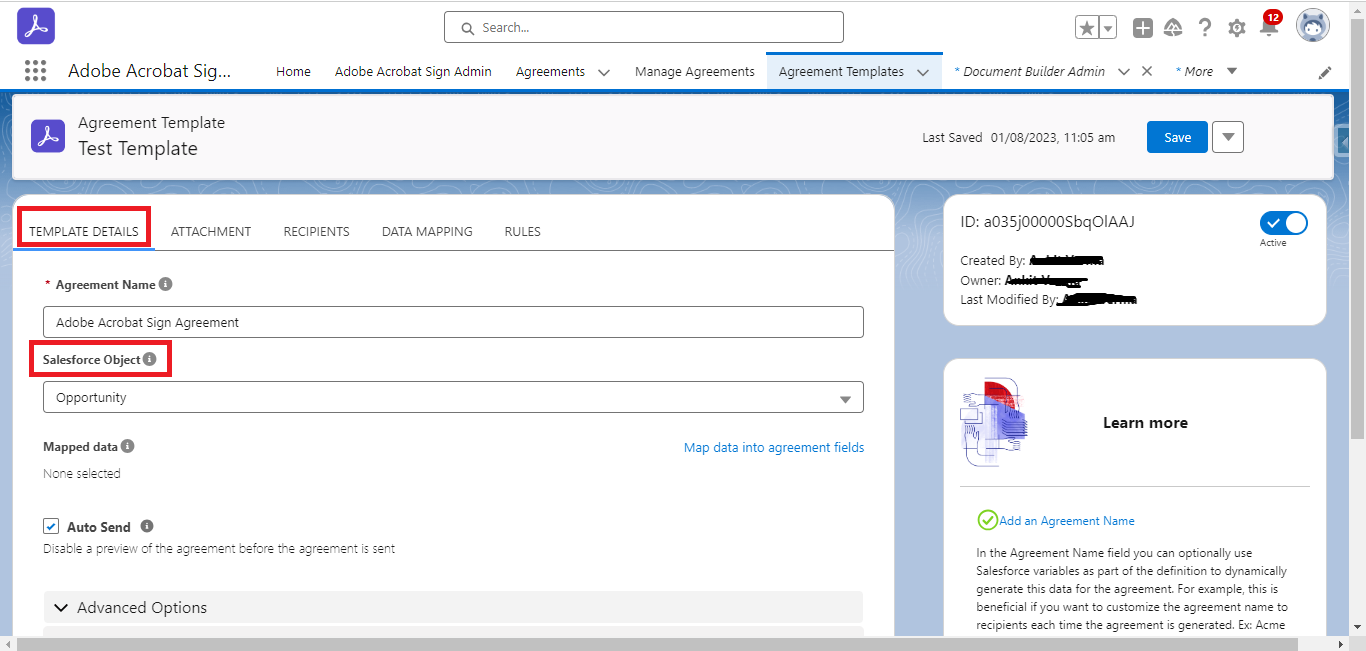Viewport: 1366px width, 651px height.
Task: Click the ID a035j00000SbqOlAAJ text
Action: pyautogui.click(x=1047, y=222)
